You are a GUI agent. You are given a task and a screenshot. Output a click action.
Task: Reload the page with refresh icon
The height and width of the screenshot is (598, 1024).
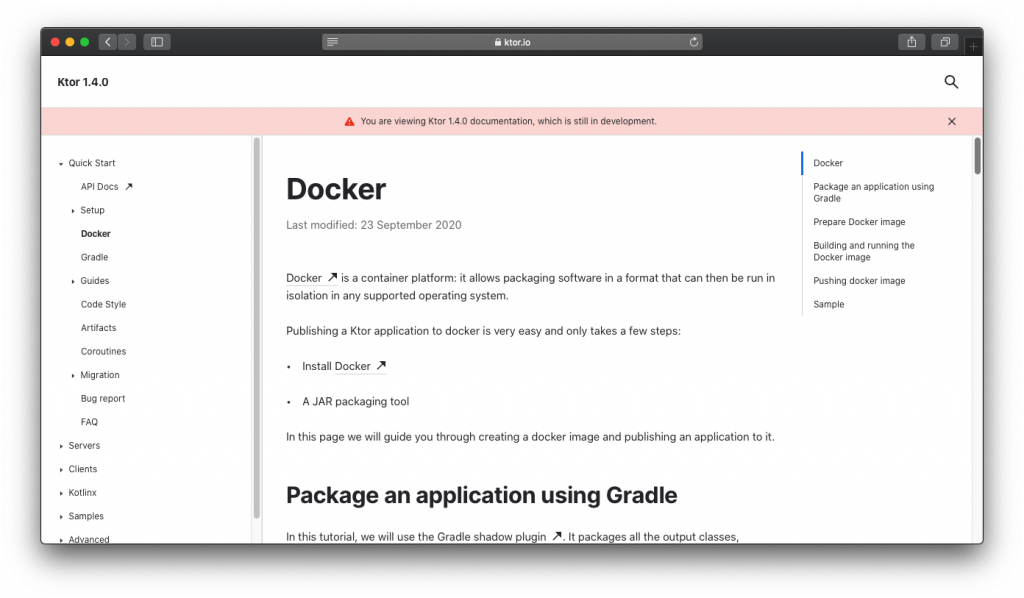tap(694, 42)
